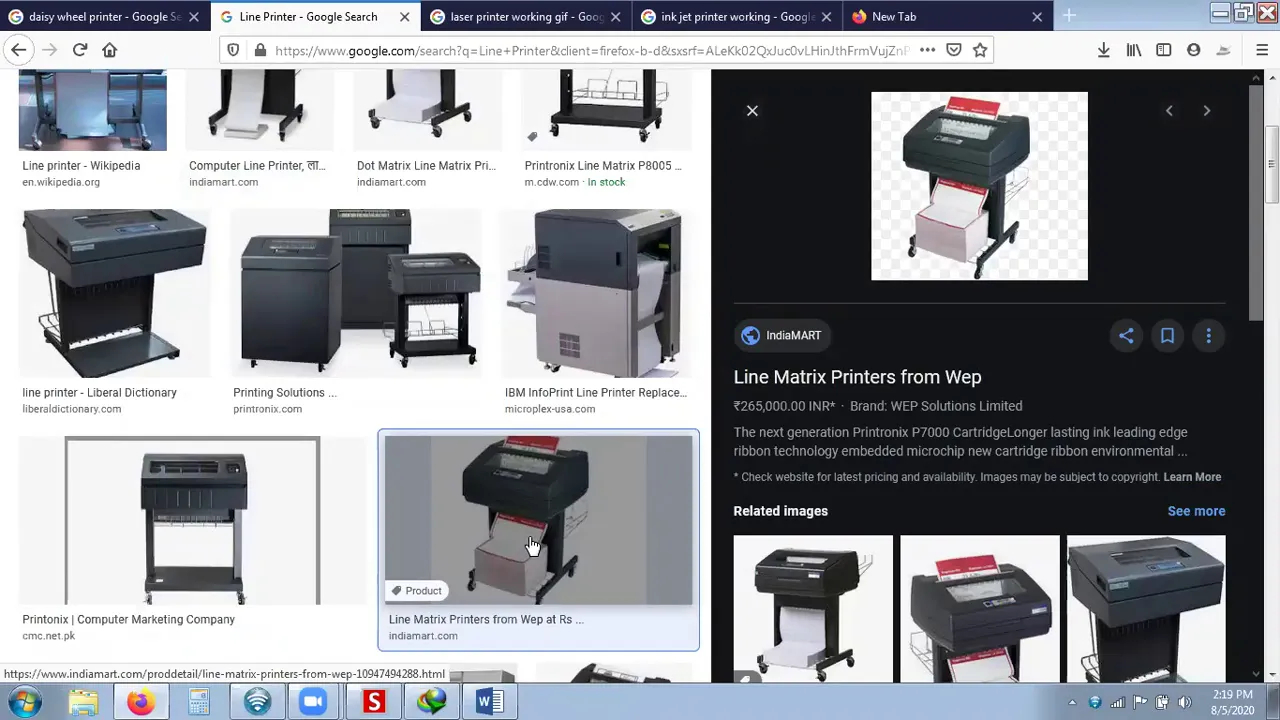This screenshot has width=1280, height=720.
Task: Open the Firefox downloads panel
Action: pyautogui.click(x=1104, y=50)
